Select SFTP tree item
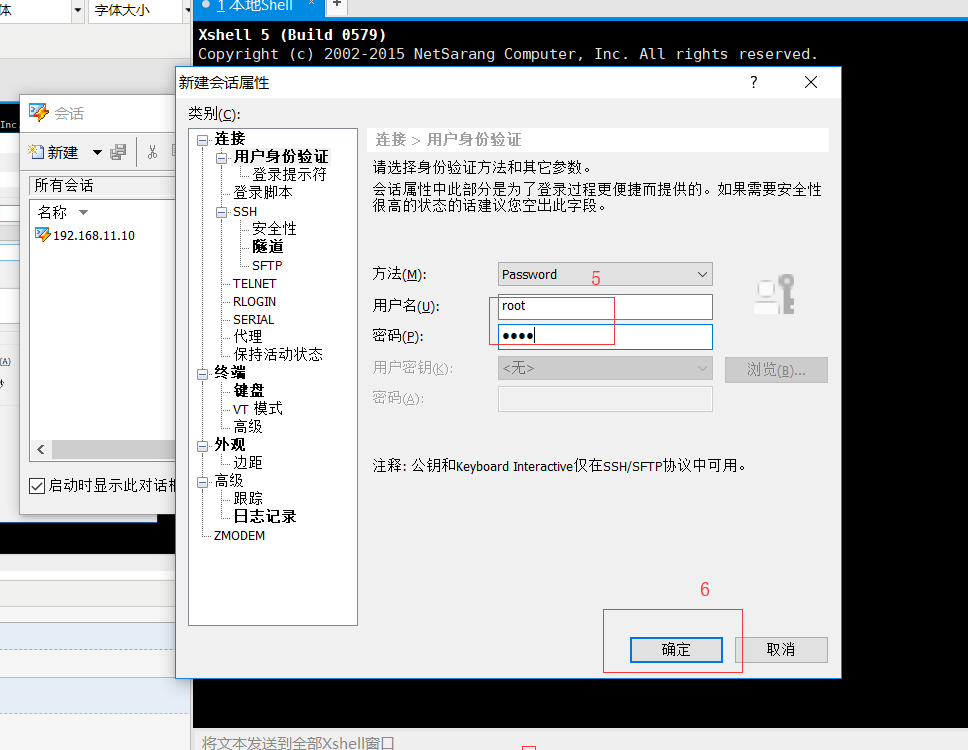The image size is (968, 750). pos(267,265)
